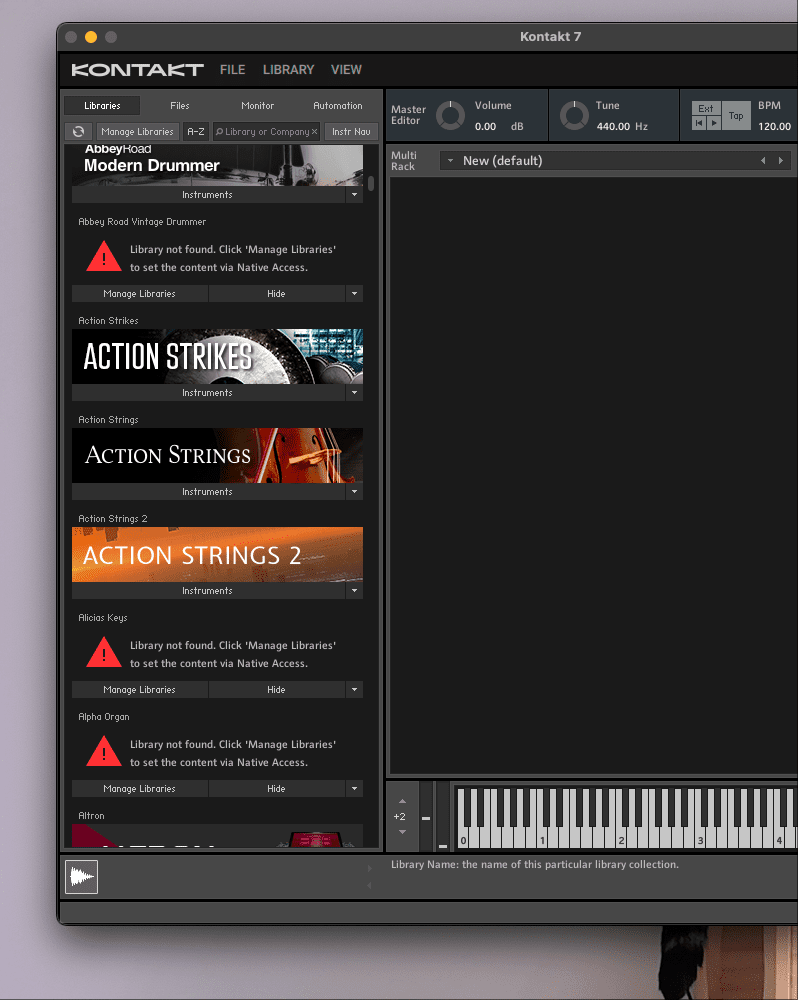The width and height of the screenshot is (798, 1000).
Task: Go to the previous multi with left arrow
Action: click(x=763, y=161)
